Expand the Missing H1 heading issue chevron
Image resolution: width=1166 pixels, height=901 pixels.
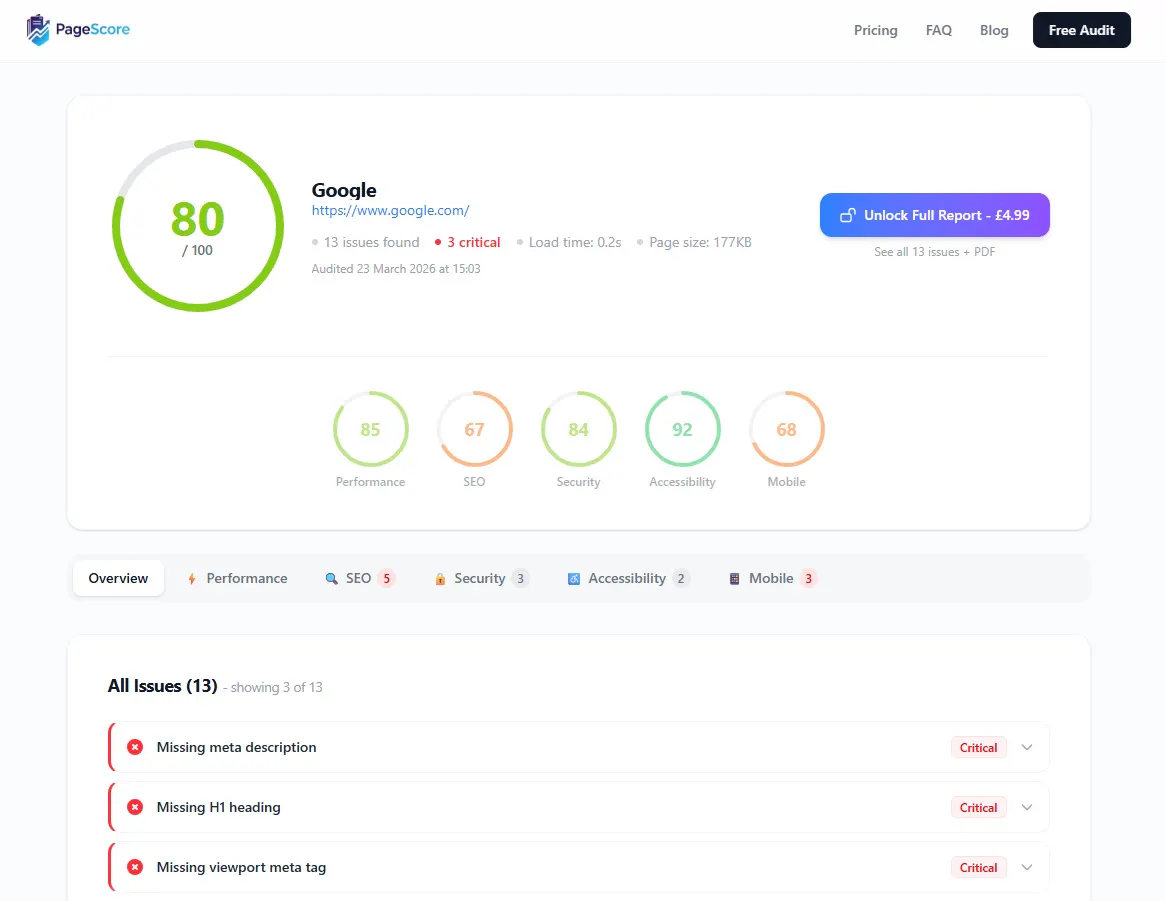click(x=1027, y=807)
